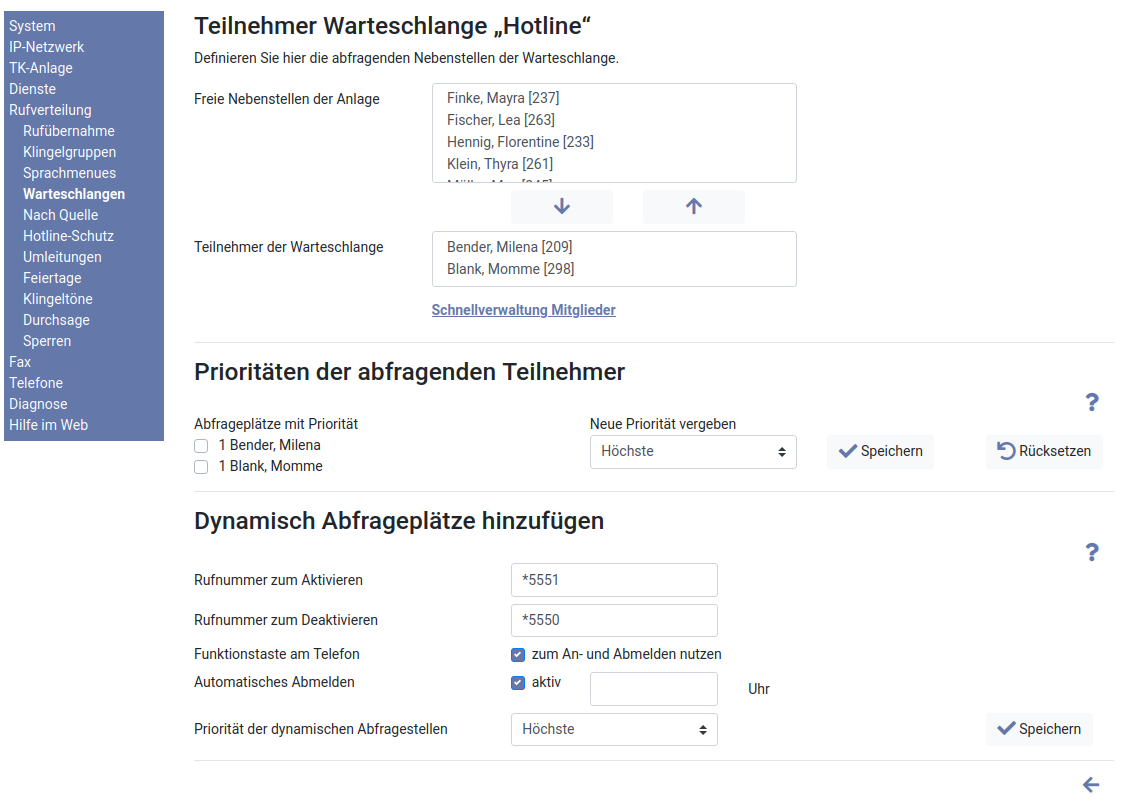Viewport: 1124px width, 802px height.
Task: Open help for Prioritäten der abfragenden Teilnehmer
Action: tap(1092, 402)
